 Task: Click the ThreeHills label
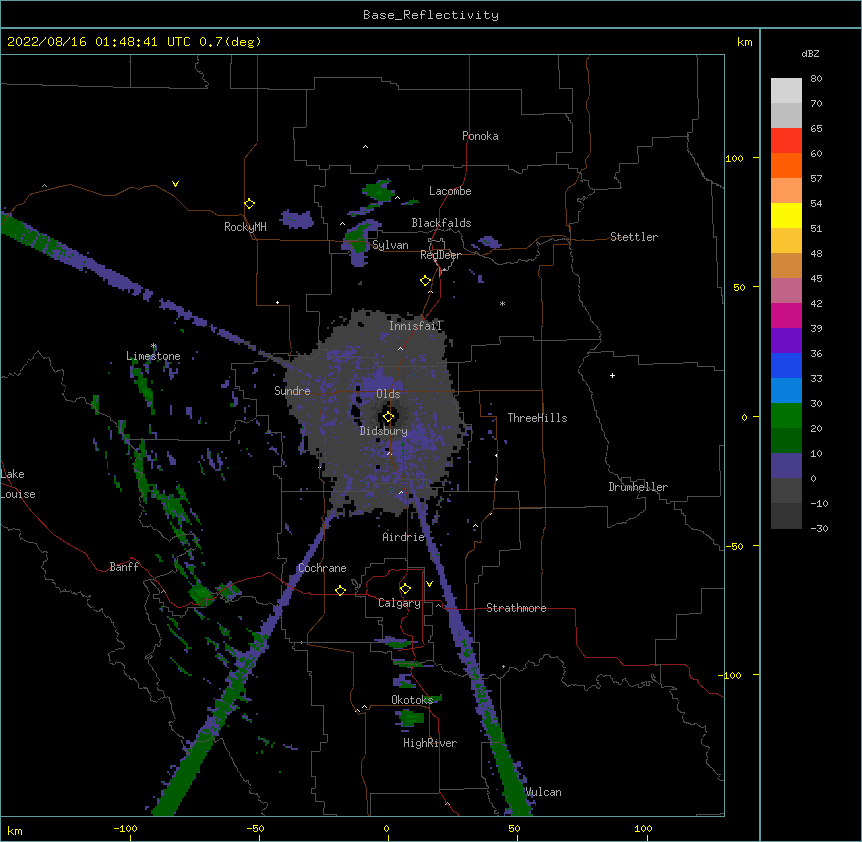[x=537, y=418]
